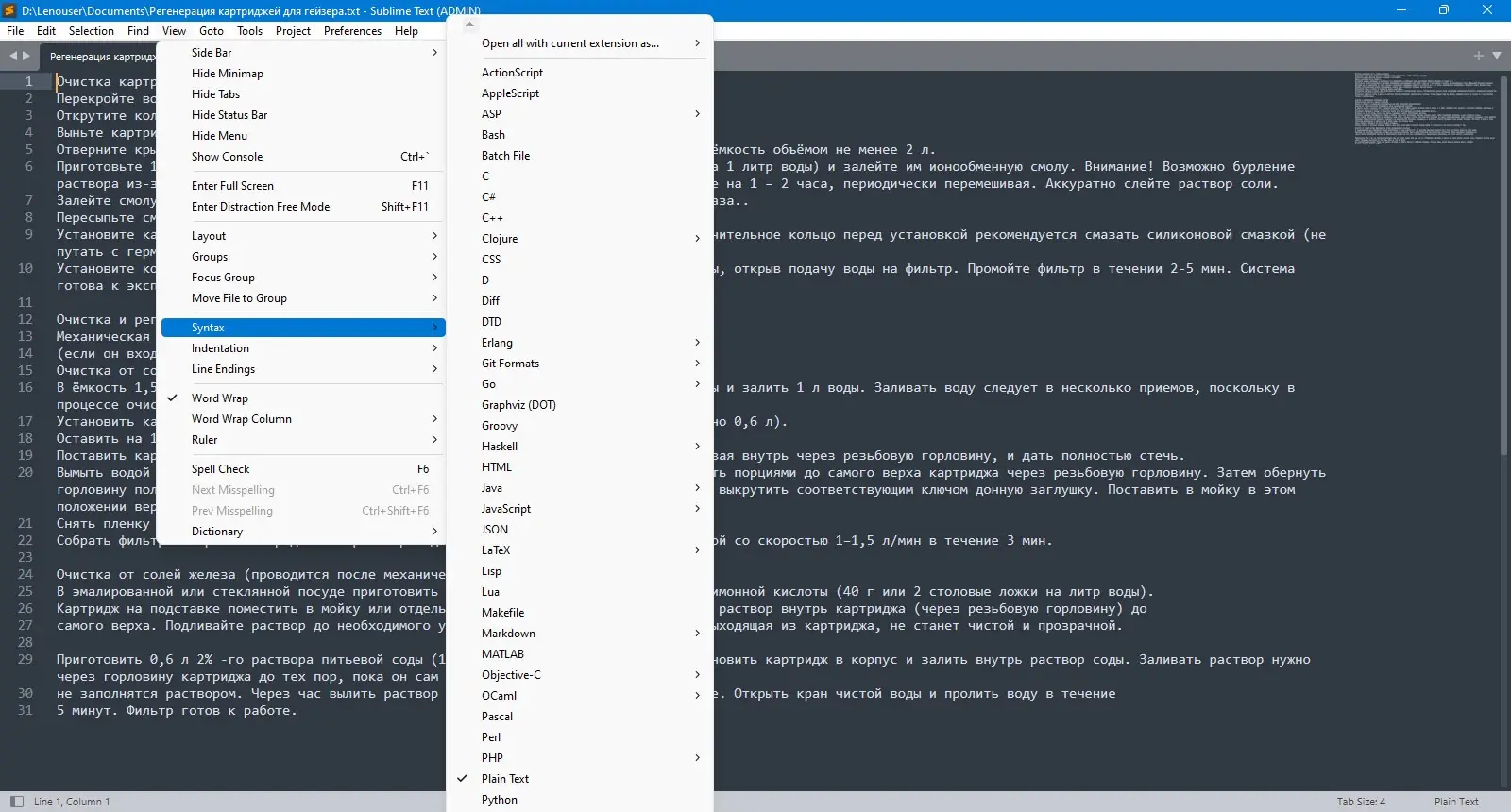Click the minimap preview thumbnail
Screen dimensions: 1511x812
tap(1426, 109)
